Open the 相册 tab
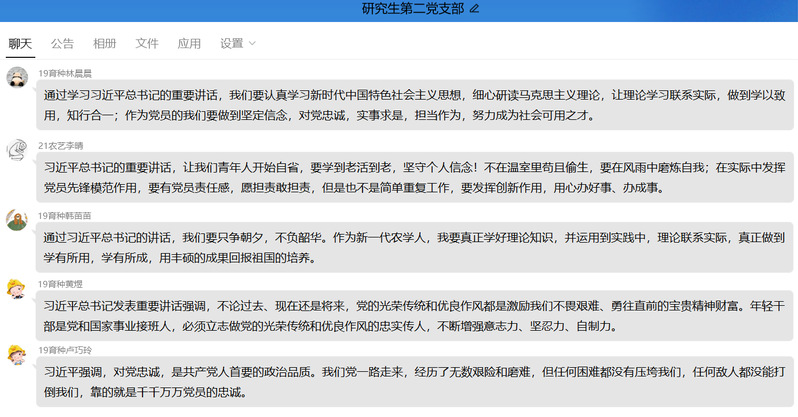 104,44
